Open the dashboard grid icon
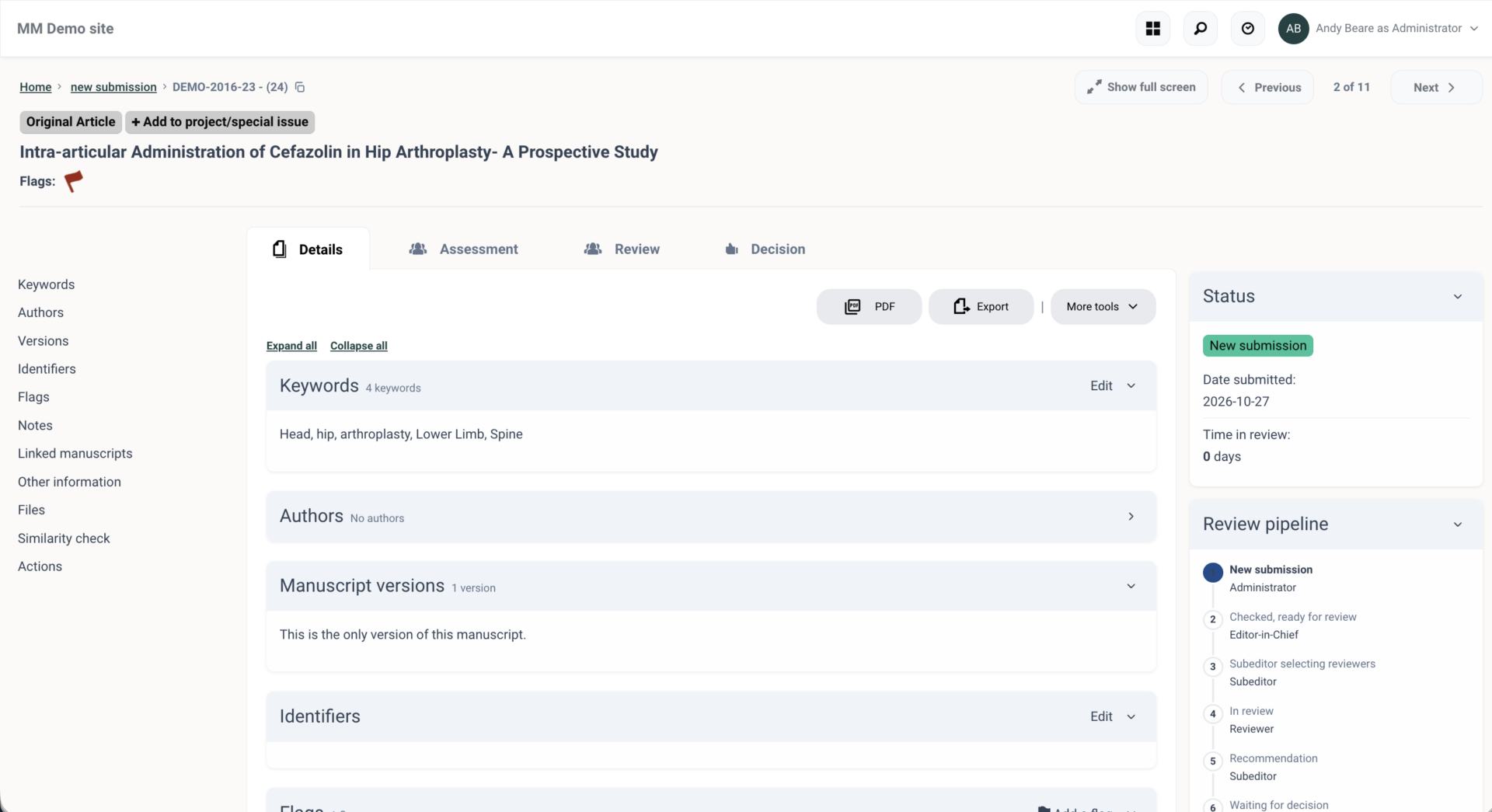Viewport: 1492px width, 812px height. (x=1153, y=29)
